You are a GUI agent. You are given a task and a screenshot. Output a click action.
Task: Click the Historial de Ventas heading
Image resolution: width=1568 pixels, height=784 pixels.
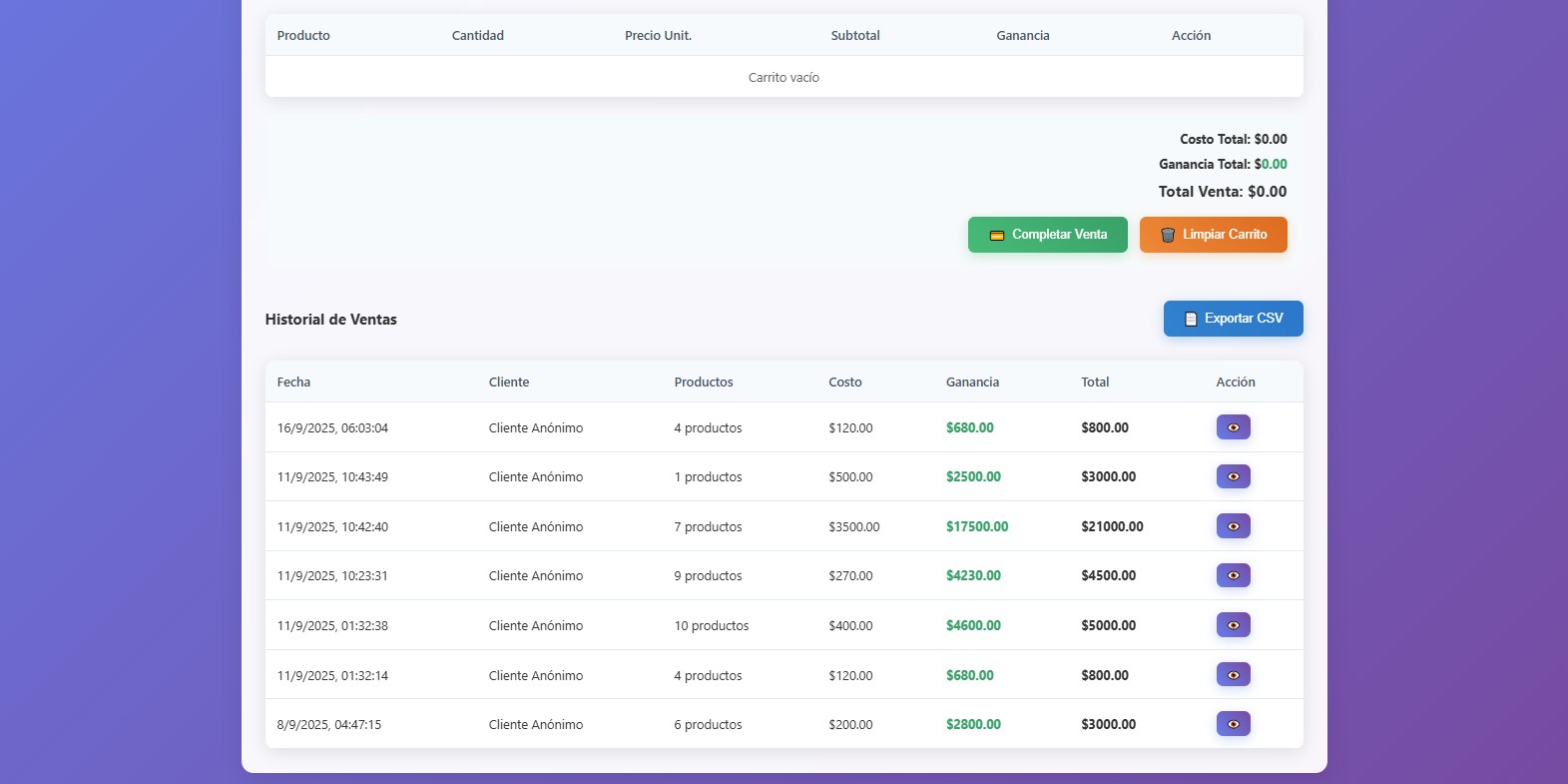click(x=331, y=320)
